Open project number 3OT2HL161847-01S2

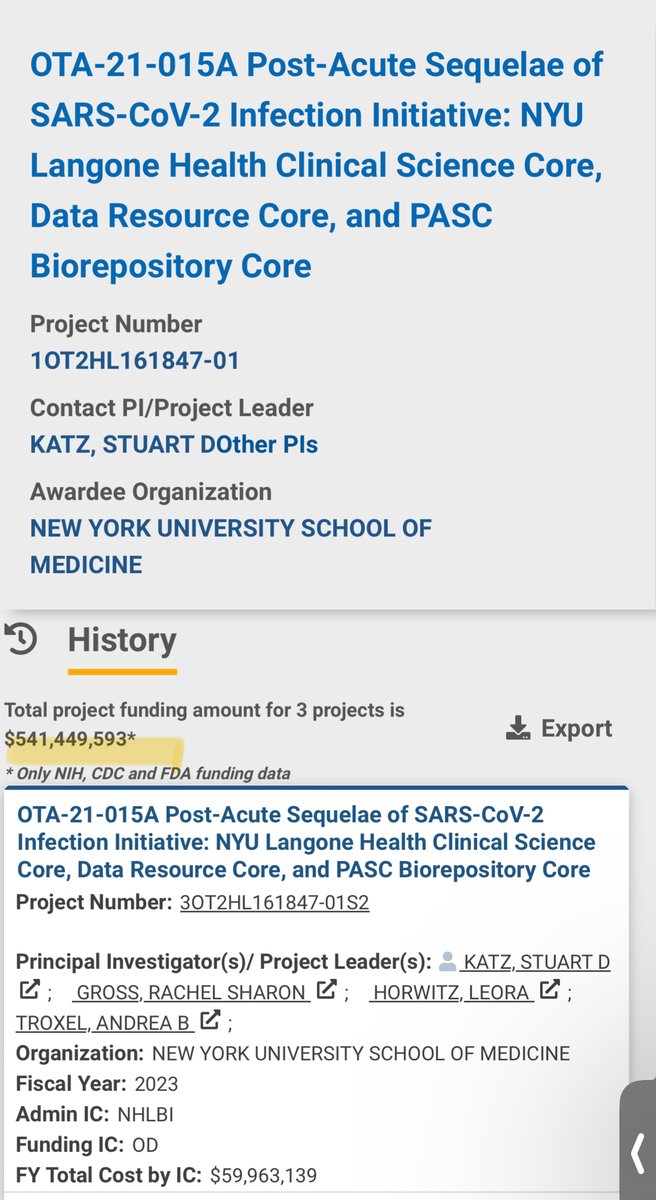[274, 903]
